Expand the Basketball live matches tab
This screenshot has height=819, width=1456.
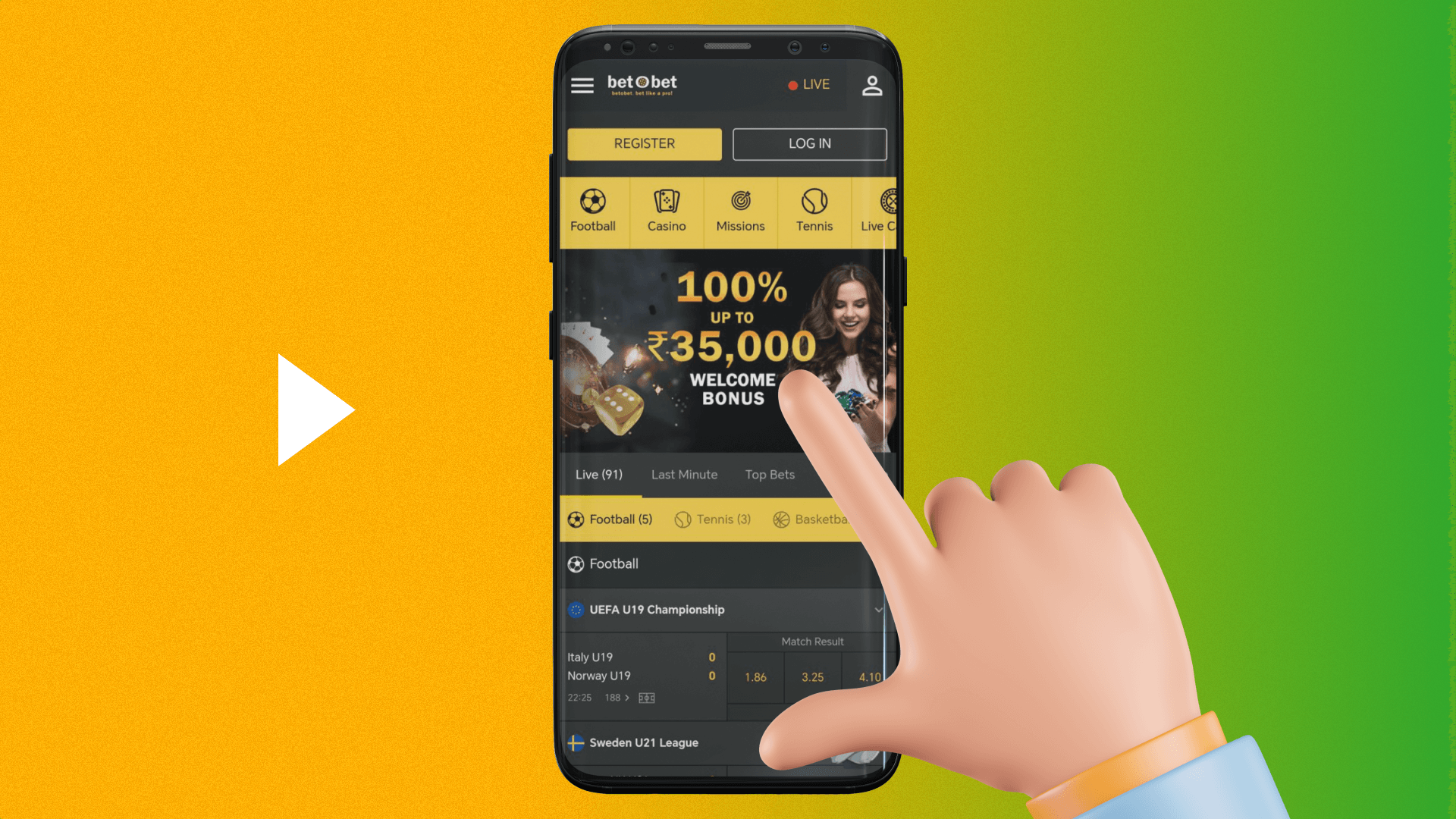click(819, 518)
